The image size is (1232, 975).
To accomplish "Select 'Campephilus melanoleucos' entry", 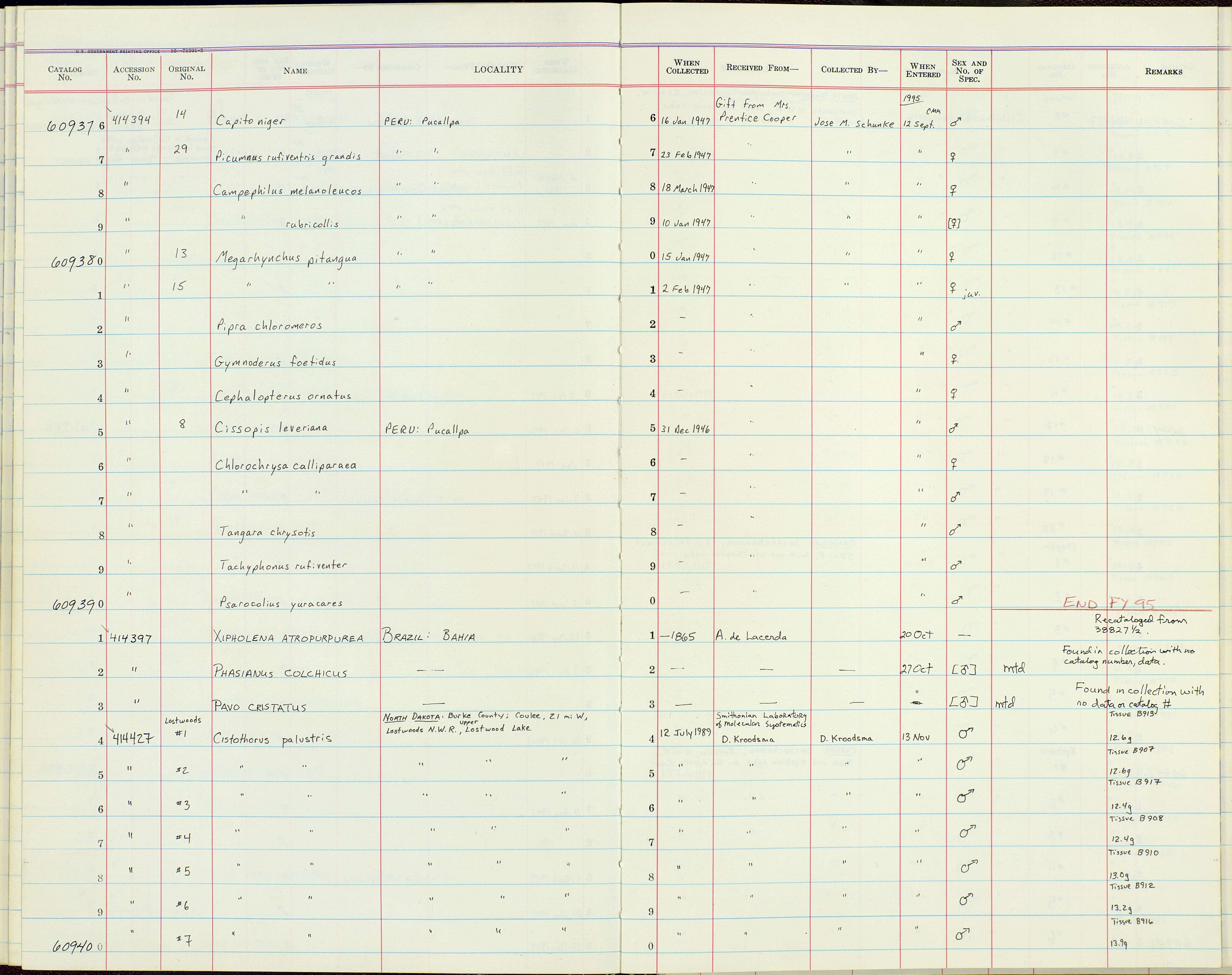I will click(288, 191).
